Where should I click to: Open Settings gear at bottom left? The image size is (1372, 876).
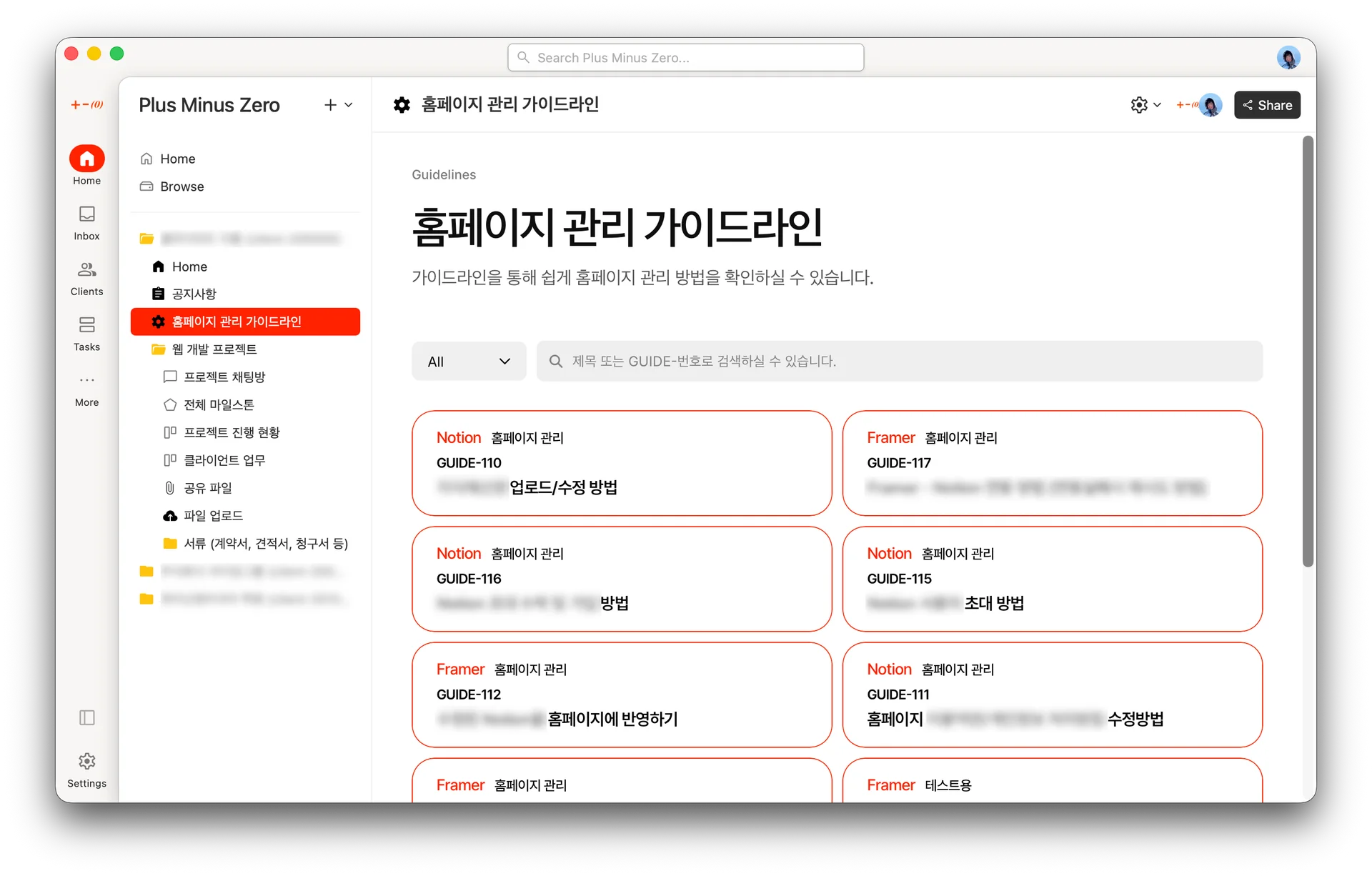pos(86,762)
